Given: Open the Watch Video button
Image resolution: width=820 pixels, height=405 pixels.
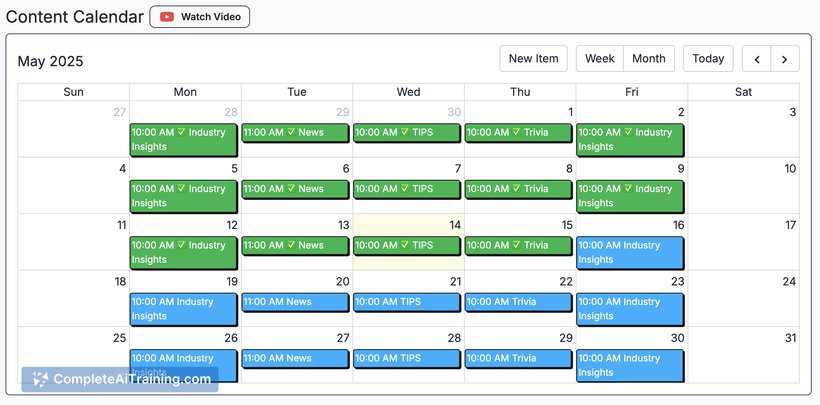Looking at the screenshot, I should tap(200, 17).
